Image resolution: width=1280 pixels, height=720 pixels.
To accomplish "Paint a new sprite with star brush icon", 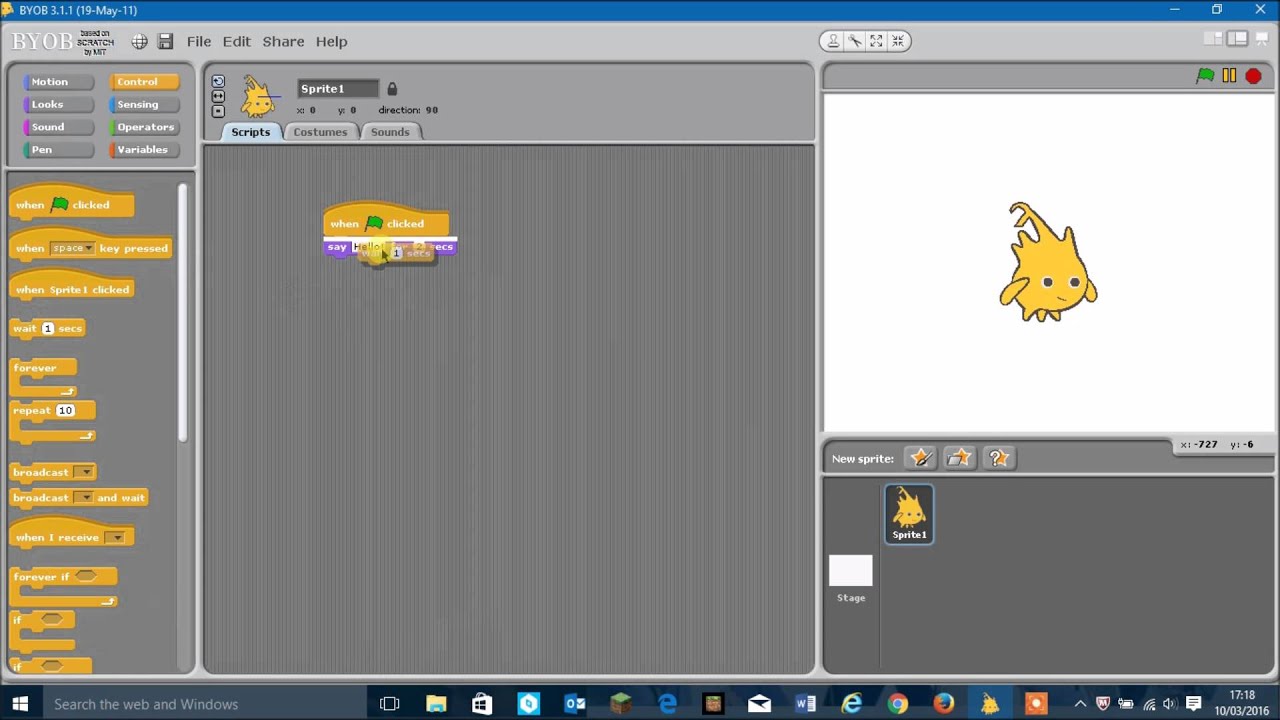I will 920,458.
